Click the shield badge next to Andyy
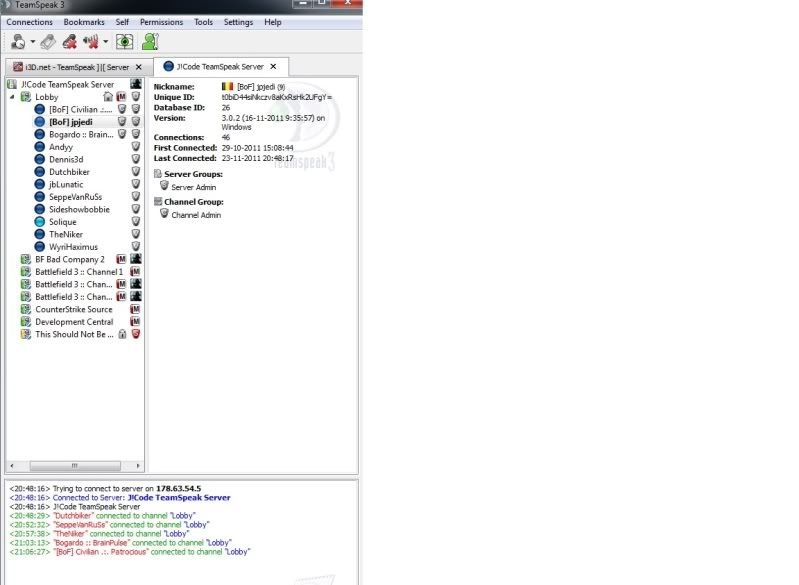The width and height of the screenshot is (799, 585). (136, 147)
